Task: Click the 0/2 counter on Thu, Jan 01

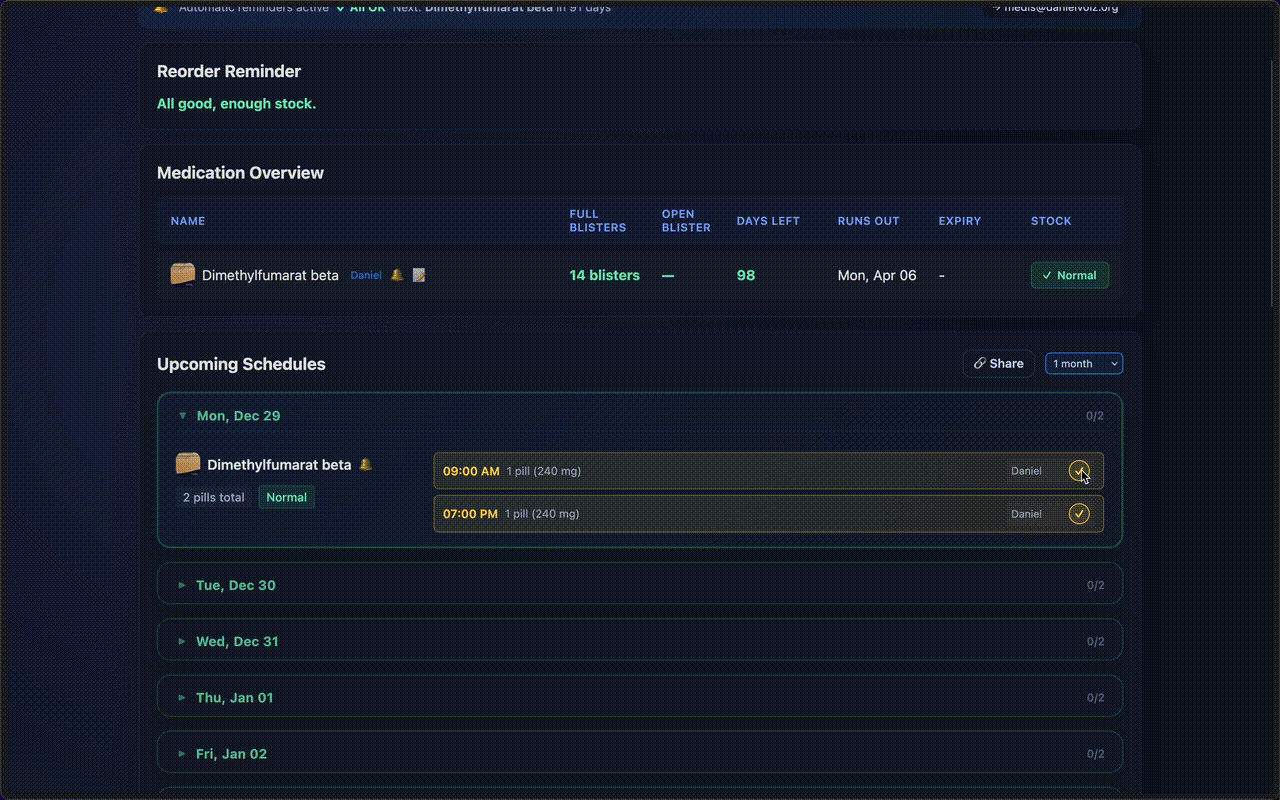Action: click(x=1096, y=698)
